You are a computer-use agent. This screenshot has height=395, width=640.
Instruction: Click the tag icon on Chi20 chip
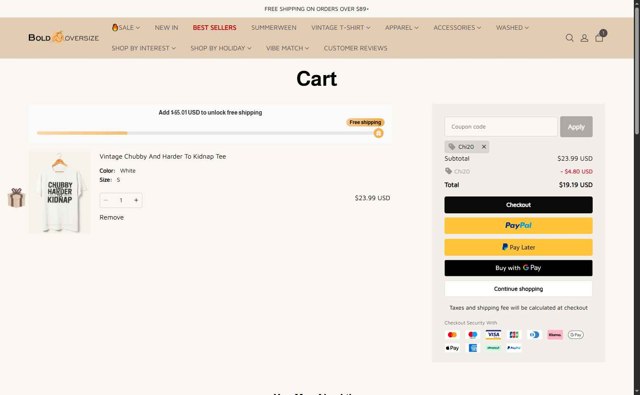[451, 146]
